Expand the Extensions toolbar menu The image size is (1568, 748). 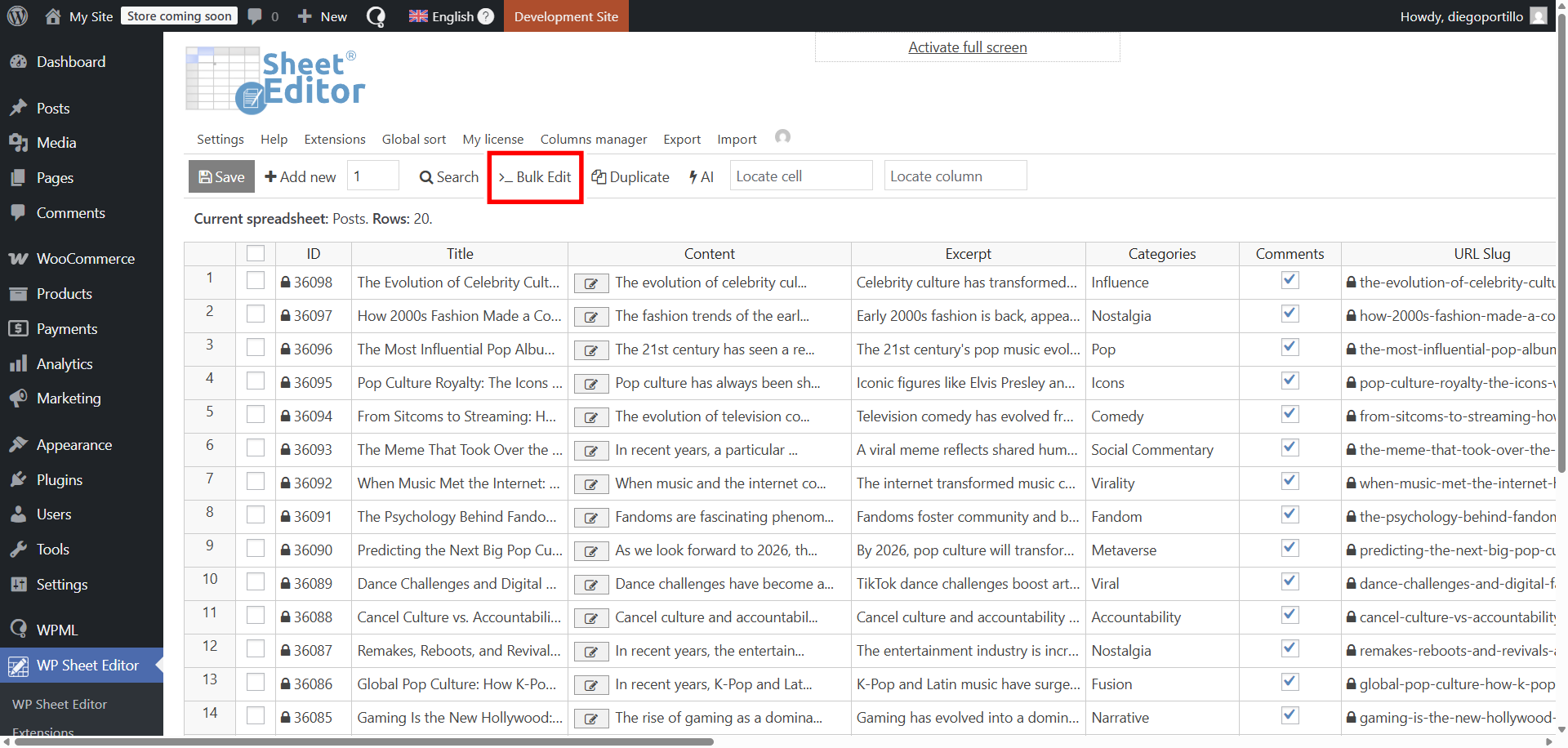[x=335, y=140]
